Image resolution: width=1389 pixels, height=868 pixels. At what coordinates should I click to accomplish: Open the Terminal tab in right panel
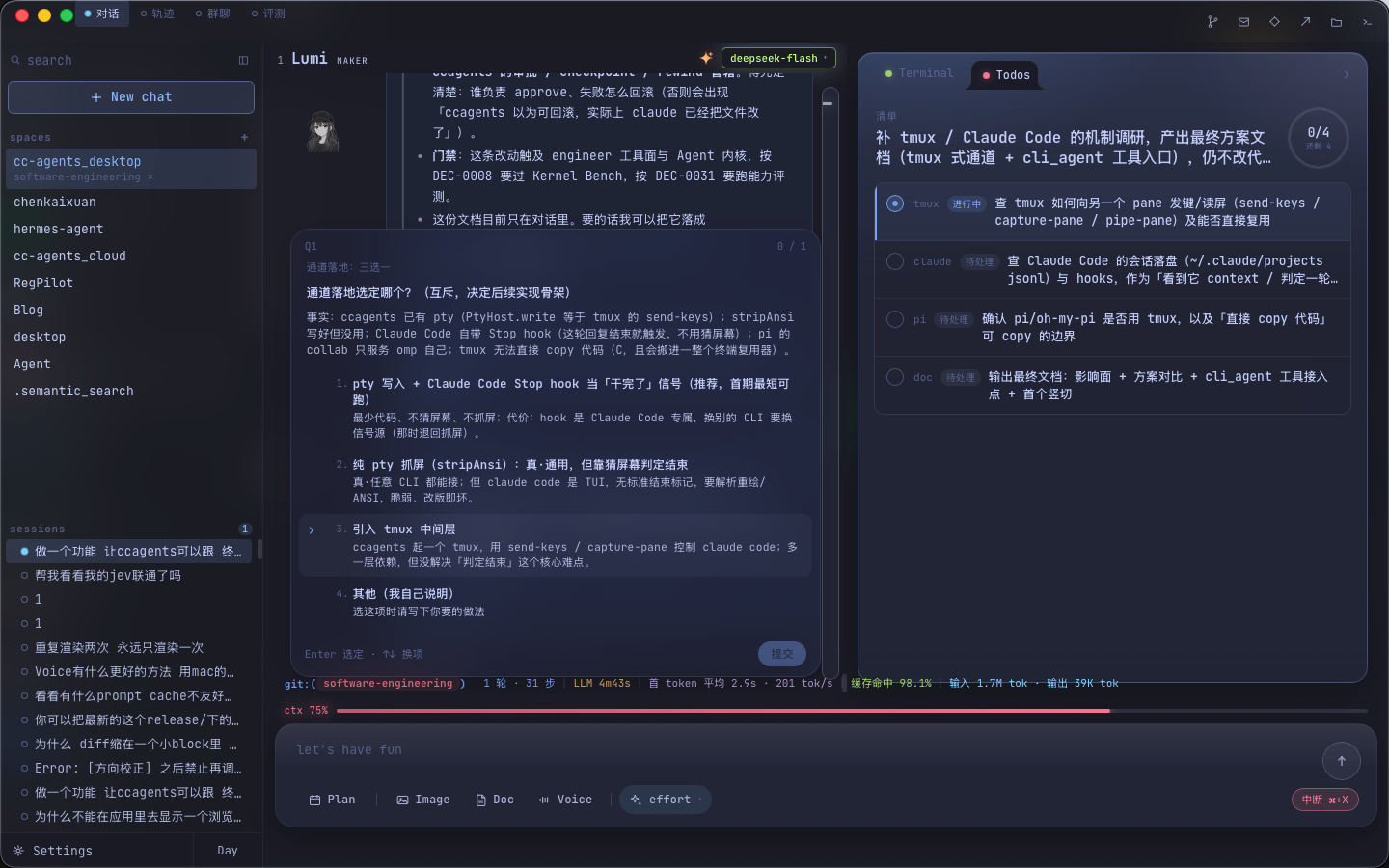click(918, 73)
